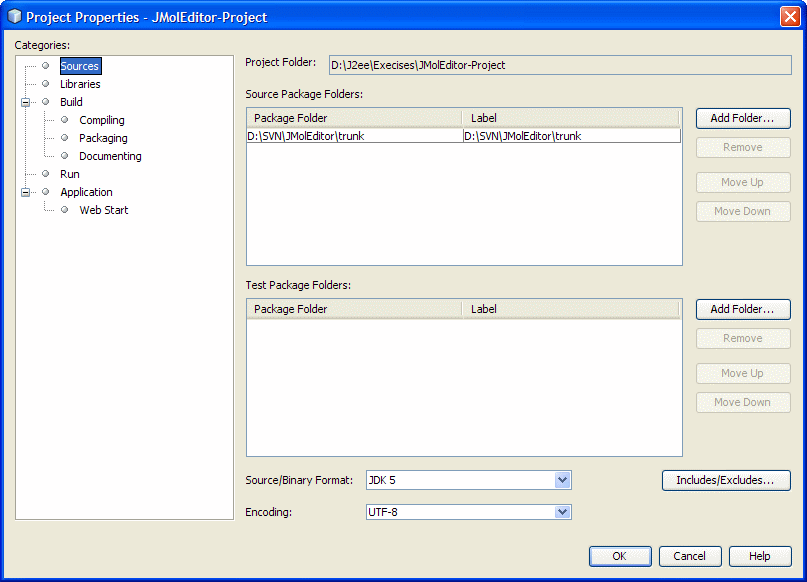807x582 pixels.
Task: Select the D:\SVN\JMolEditor\trunk package folder cell
Action: tap(354, 136)
